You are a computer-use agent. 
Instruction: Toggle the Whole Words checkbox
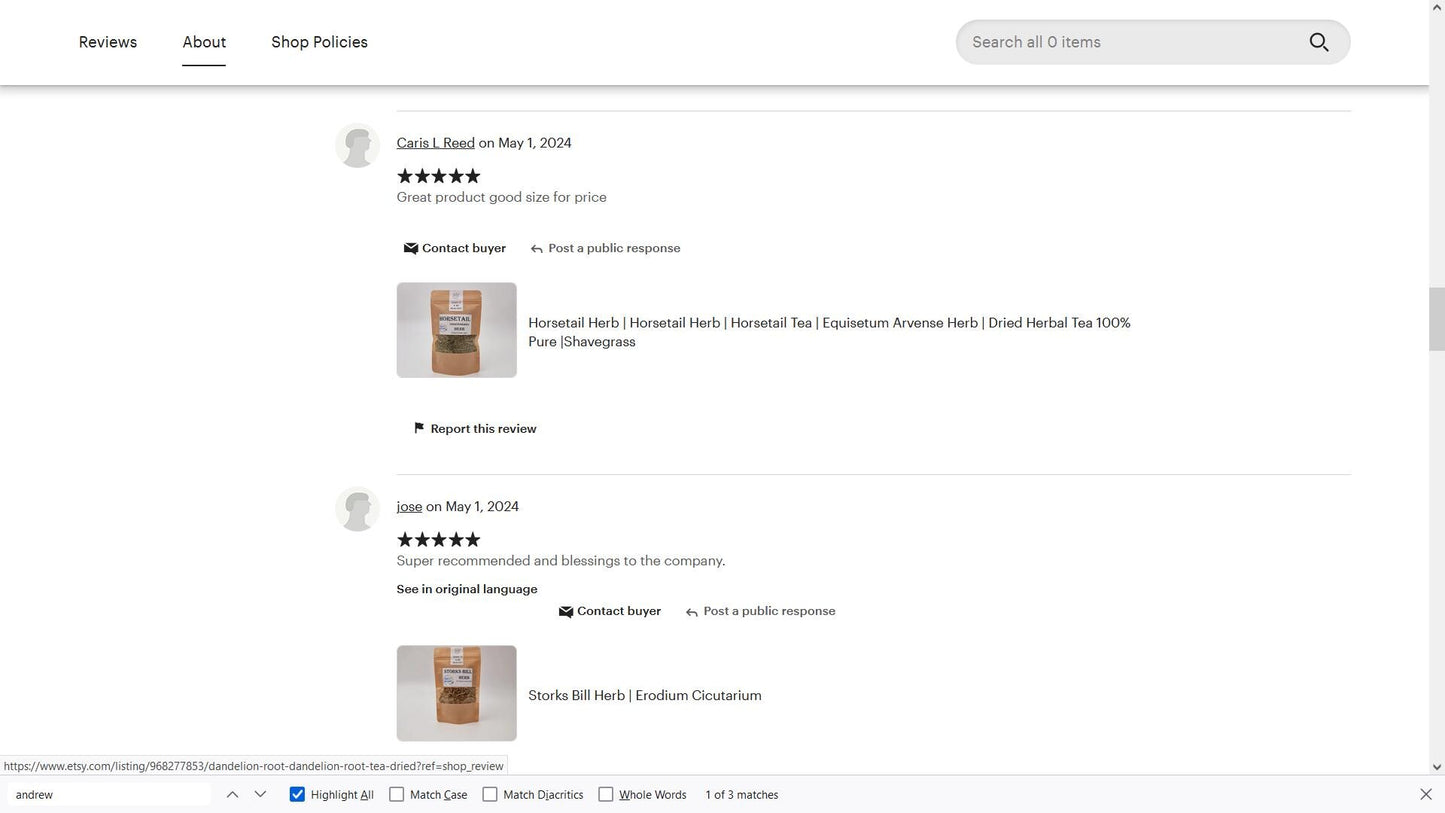pos(606,794)
